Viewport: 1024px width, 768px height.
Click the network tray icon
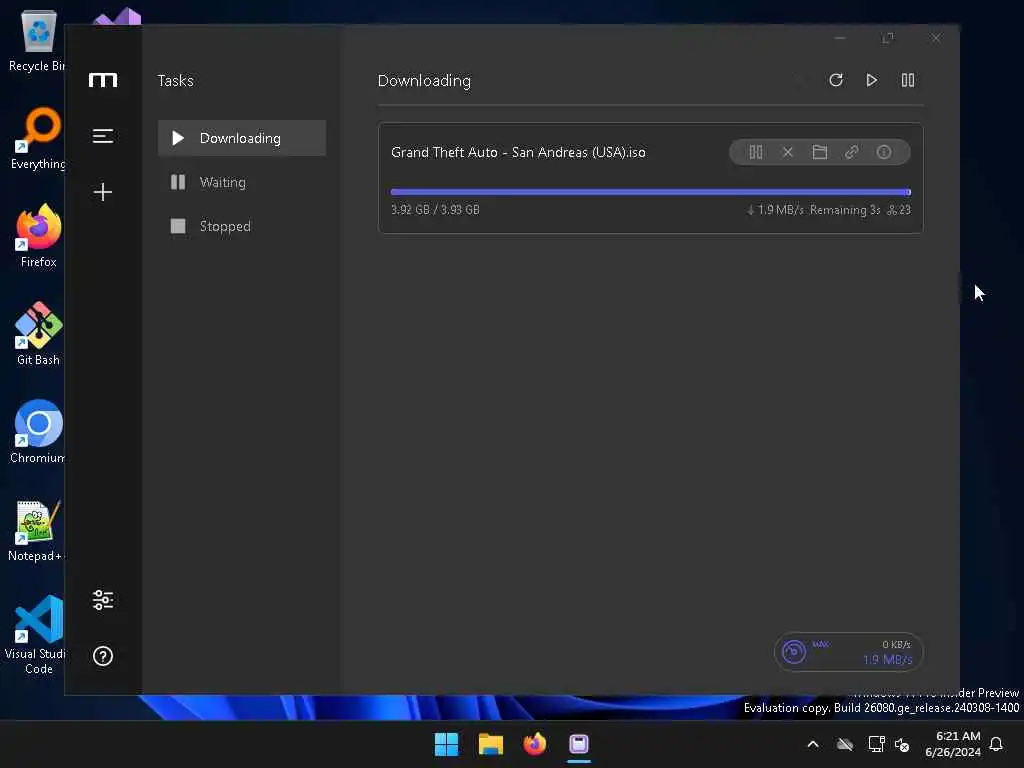click(876, 744)
